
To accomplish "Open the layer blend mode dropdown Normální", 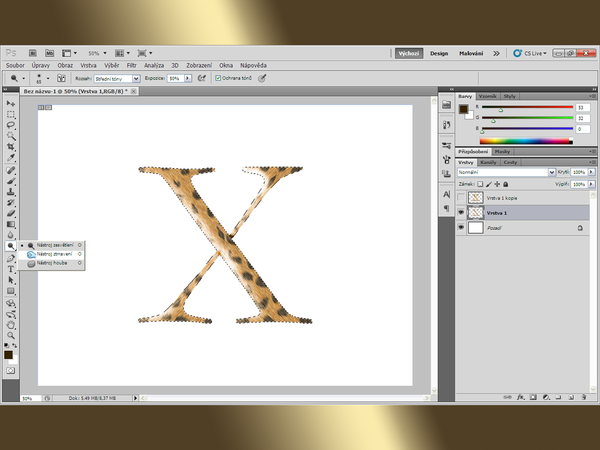I will (504, 172).
